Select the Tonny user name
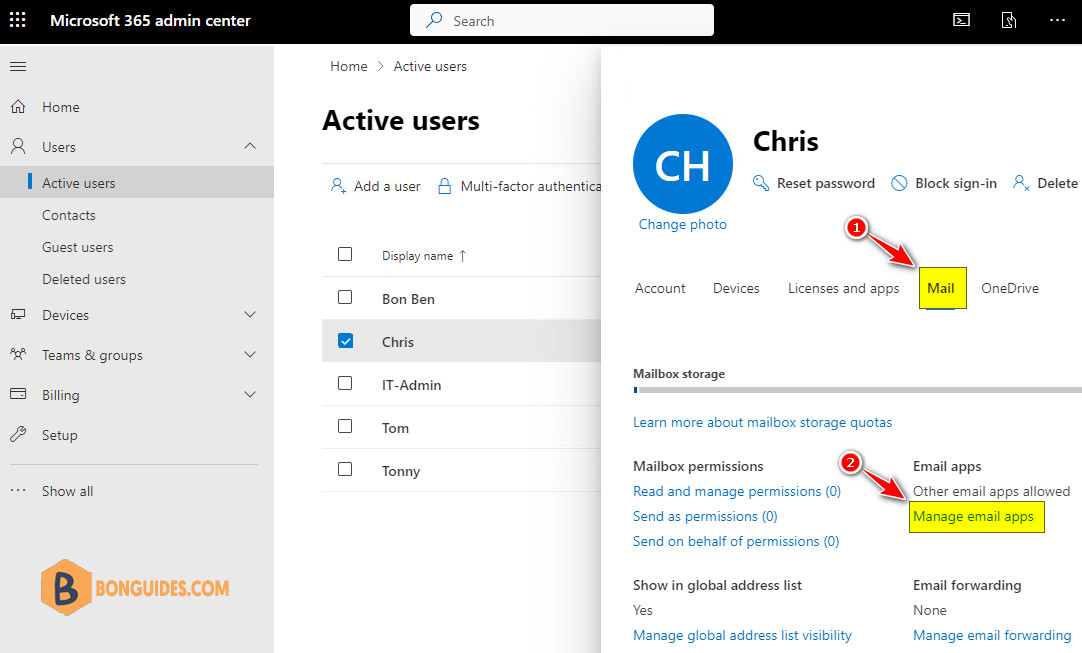Viewport: 1082px width, 653px height. click(401, 471)
